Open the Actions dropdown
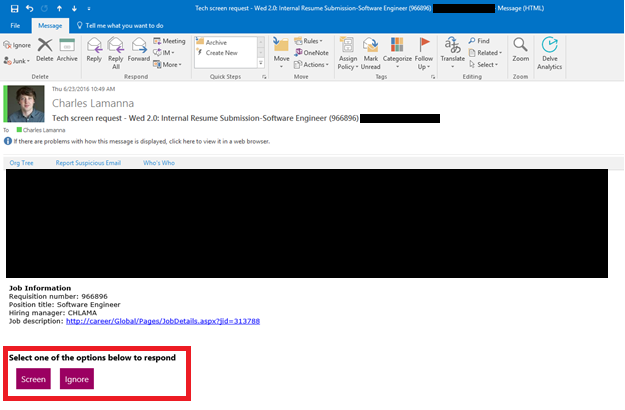The image size is (625, 410). click(311, 65)
